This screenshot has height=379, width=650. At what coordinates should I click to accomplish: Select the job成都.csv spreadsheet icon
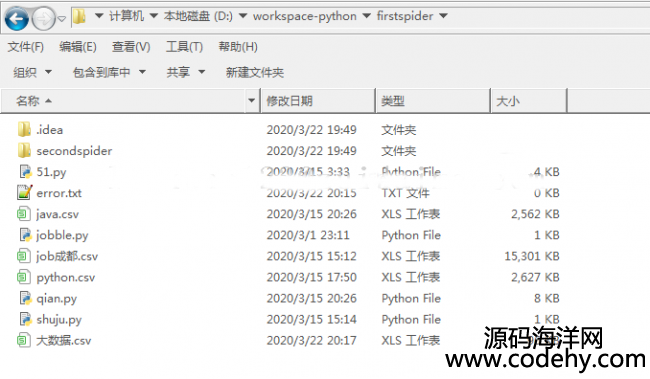[x=24, y=256]
